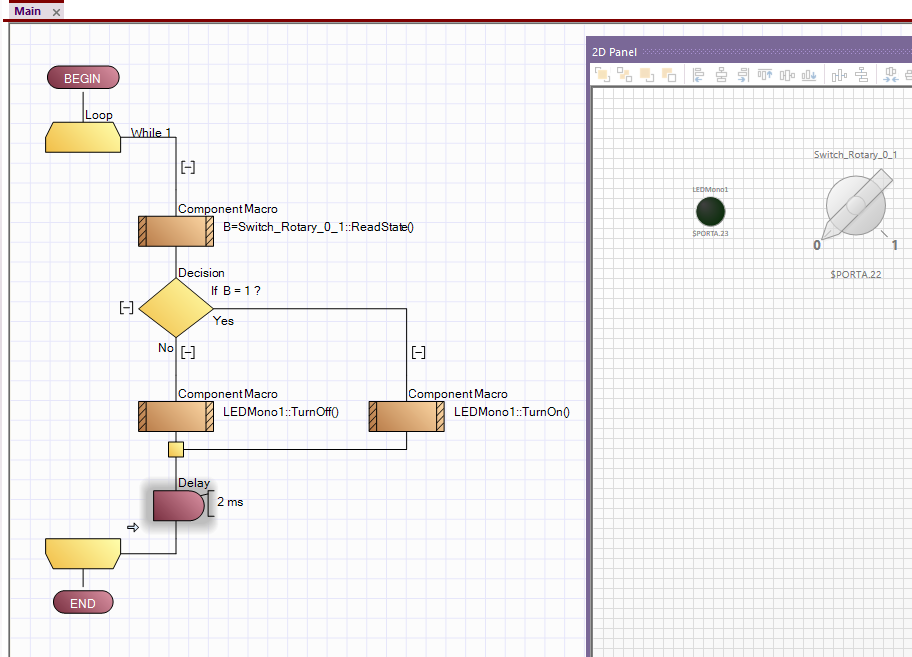The image size is (912, 657).
Task: Click the Align horizontal centers icon
Action: [721, 75]
